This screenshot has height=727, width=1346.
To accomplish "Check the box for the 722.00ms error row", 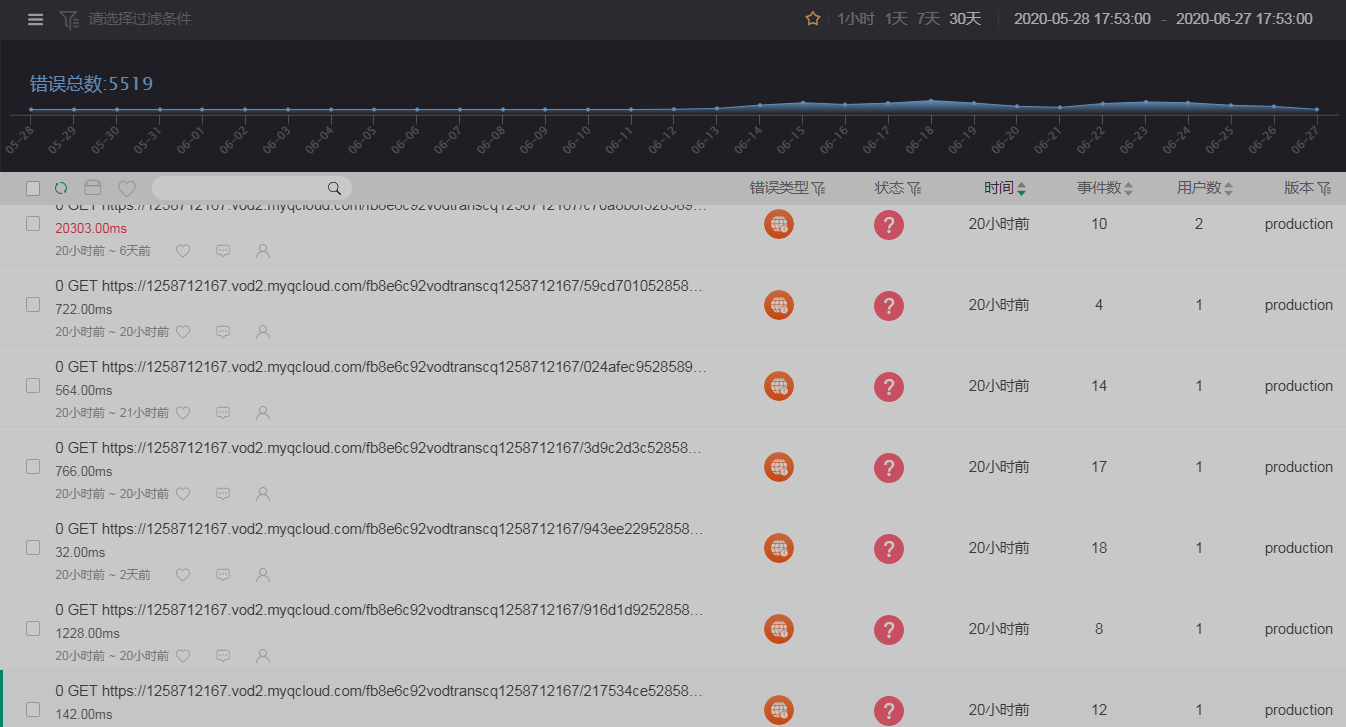I will [33, 305].
